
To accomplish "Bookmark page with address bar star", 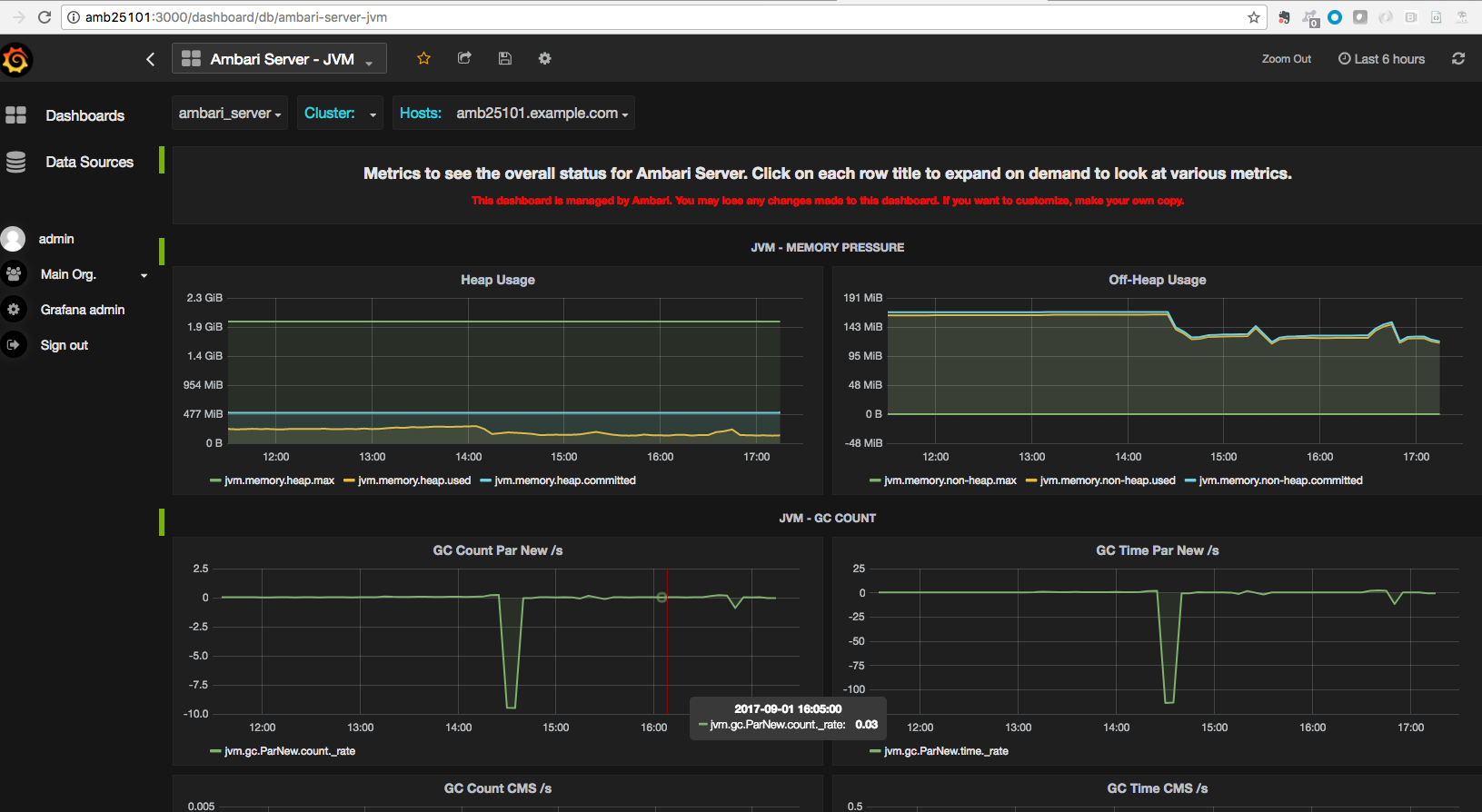I will 1254,17.
